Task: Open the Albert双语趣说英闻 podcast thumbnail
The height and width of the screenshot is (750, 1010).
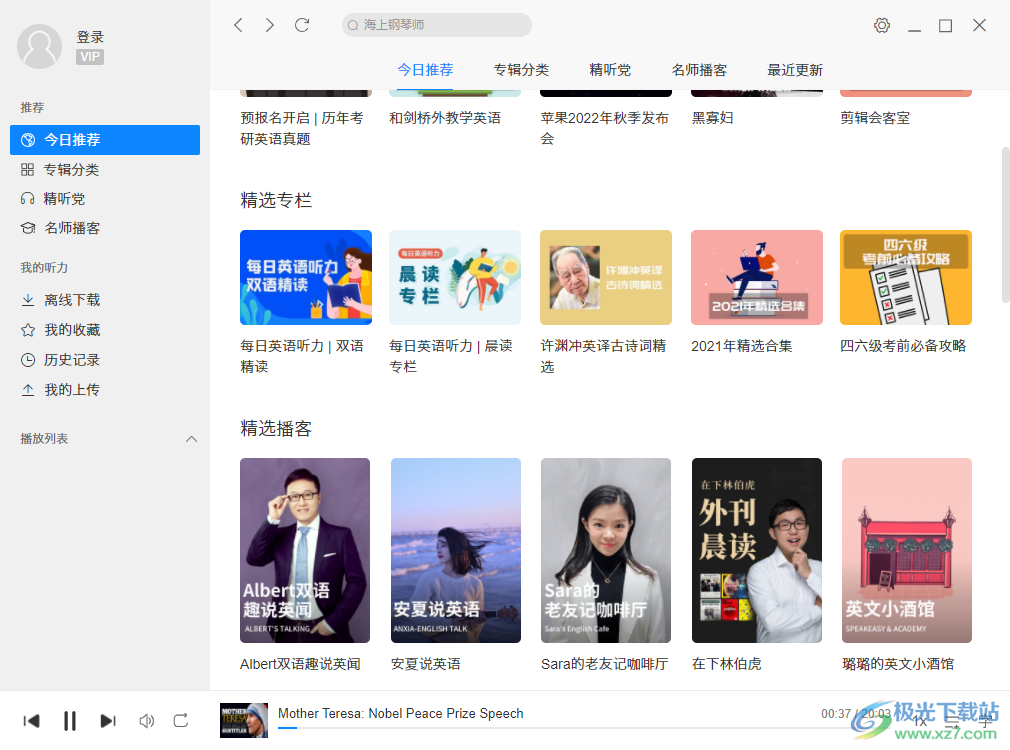Action: 304,549
